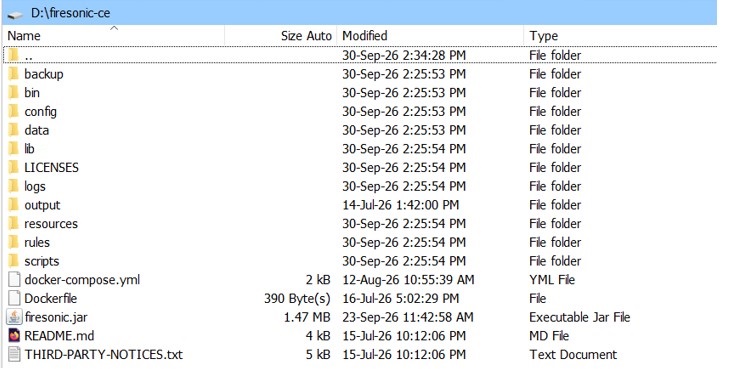This screenshot has width=750, height=369.
Task: Click the 30-Sep-26 2:34:28 PM date
Action: coord(404,55)
